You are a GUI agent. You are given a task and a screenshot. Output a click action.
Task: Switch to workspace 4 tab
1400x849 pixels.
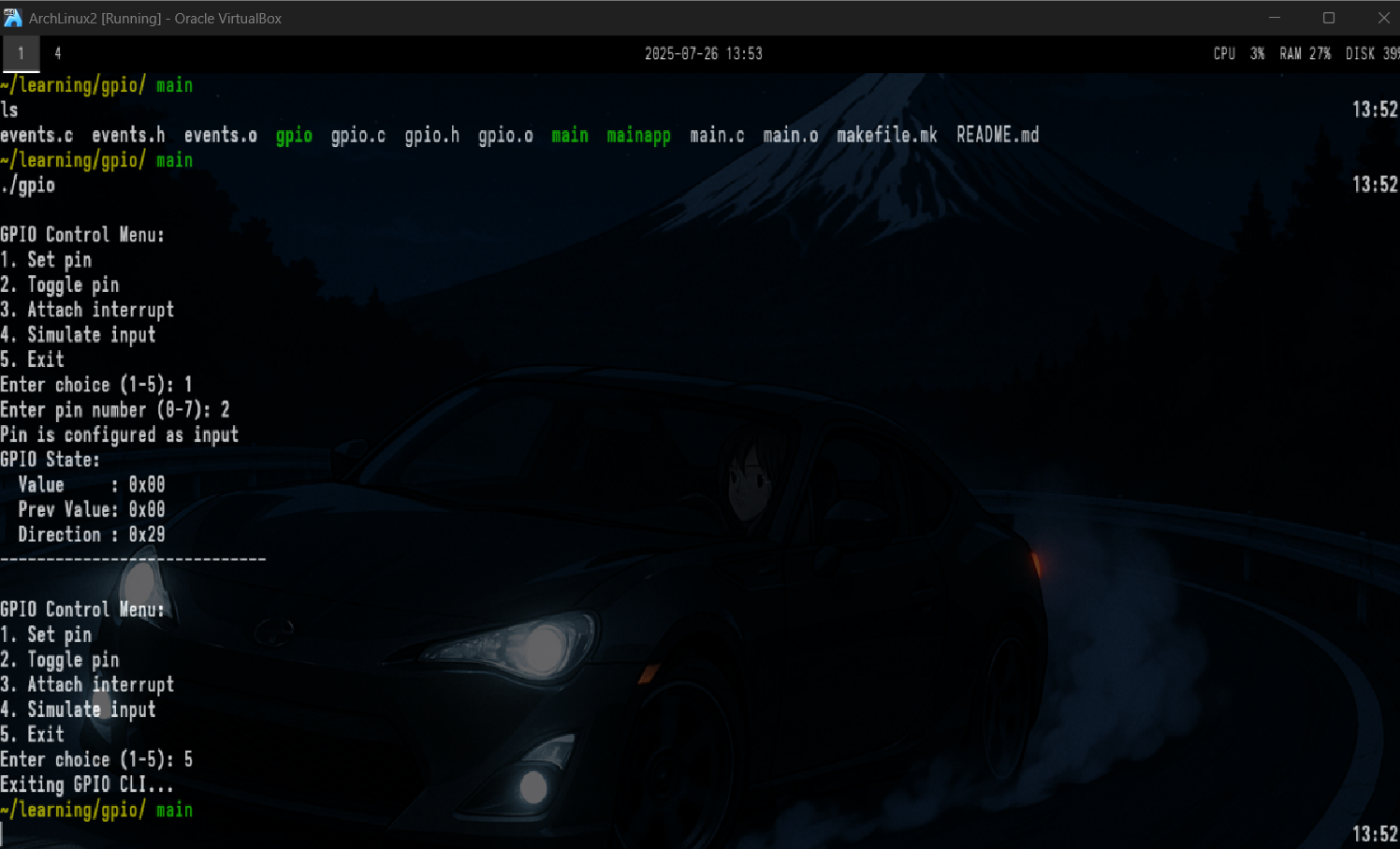[x=58, y=53]
